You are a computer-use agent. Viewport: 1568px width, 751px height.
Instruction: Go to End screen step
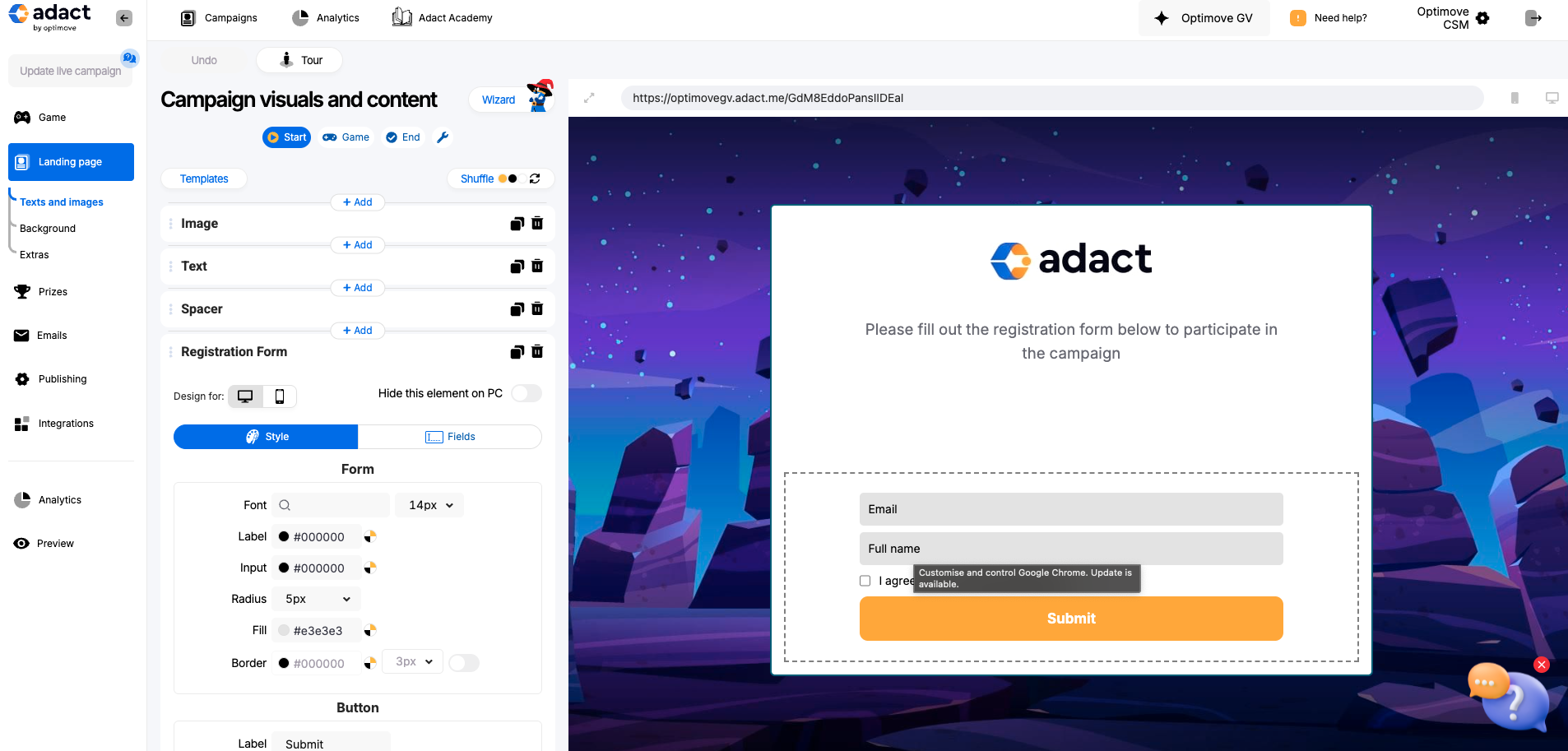pos(403,137)
